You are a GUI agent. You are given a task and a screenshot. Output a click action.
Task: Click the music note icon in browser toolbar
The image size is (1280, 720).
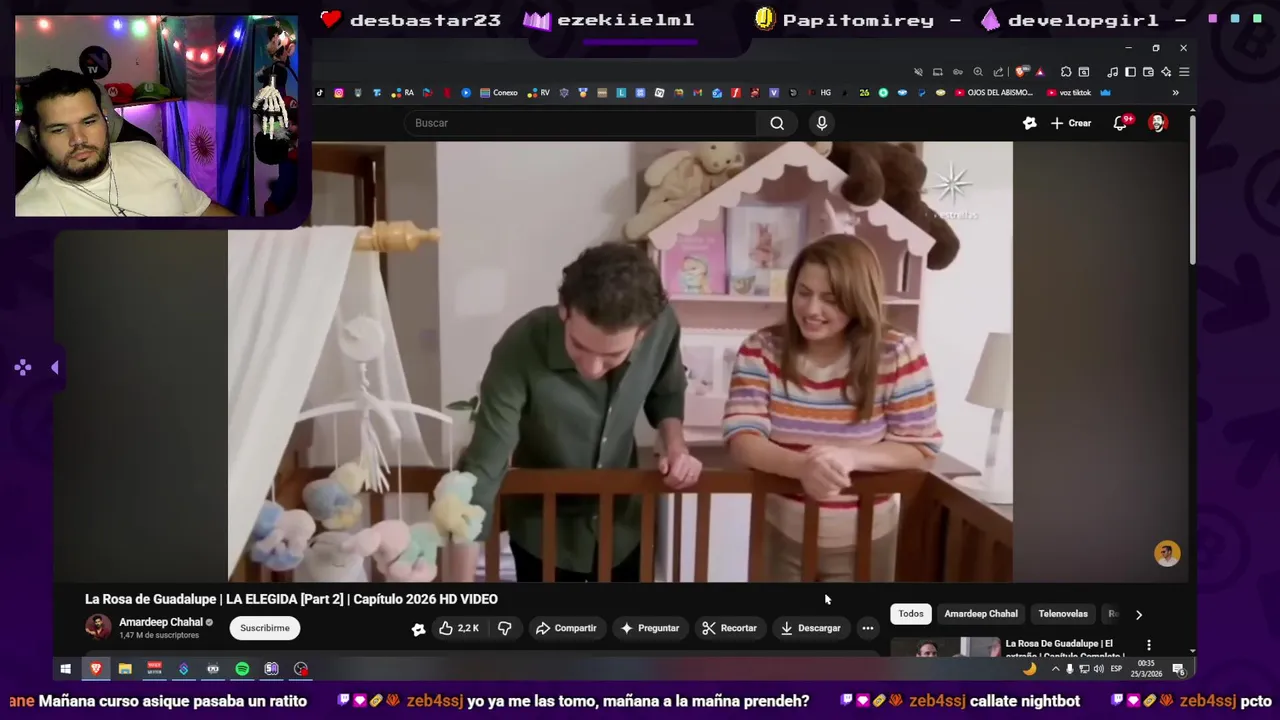(x=1112, y=72)
